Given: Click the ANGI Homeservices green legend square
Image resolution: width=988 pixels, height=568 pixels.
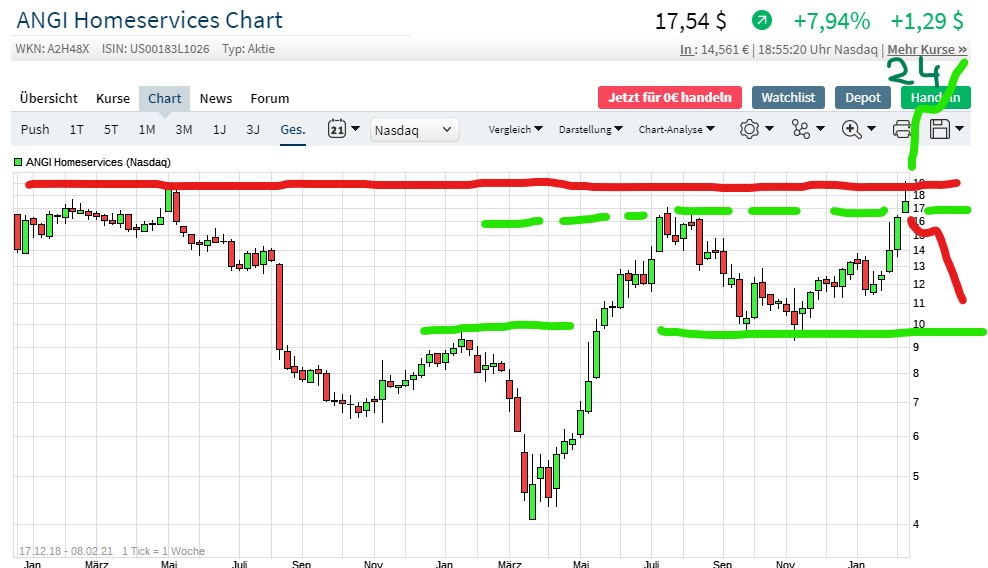Looking at the screenshot, I should point(18,162).
